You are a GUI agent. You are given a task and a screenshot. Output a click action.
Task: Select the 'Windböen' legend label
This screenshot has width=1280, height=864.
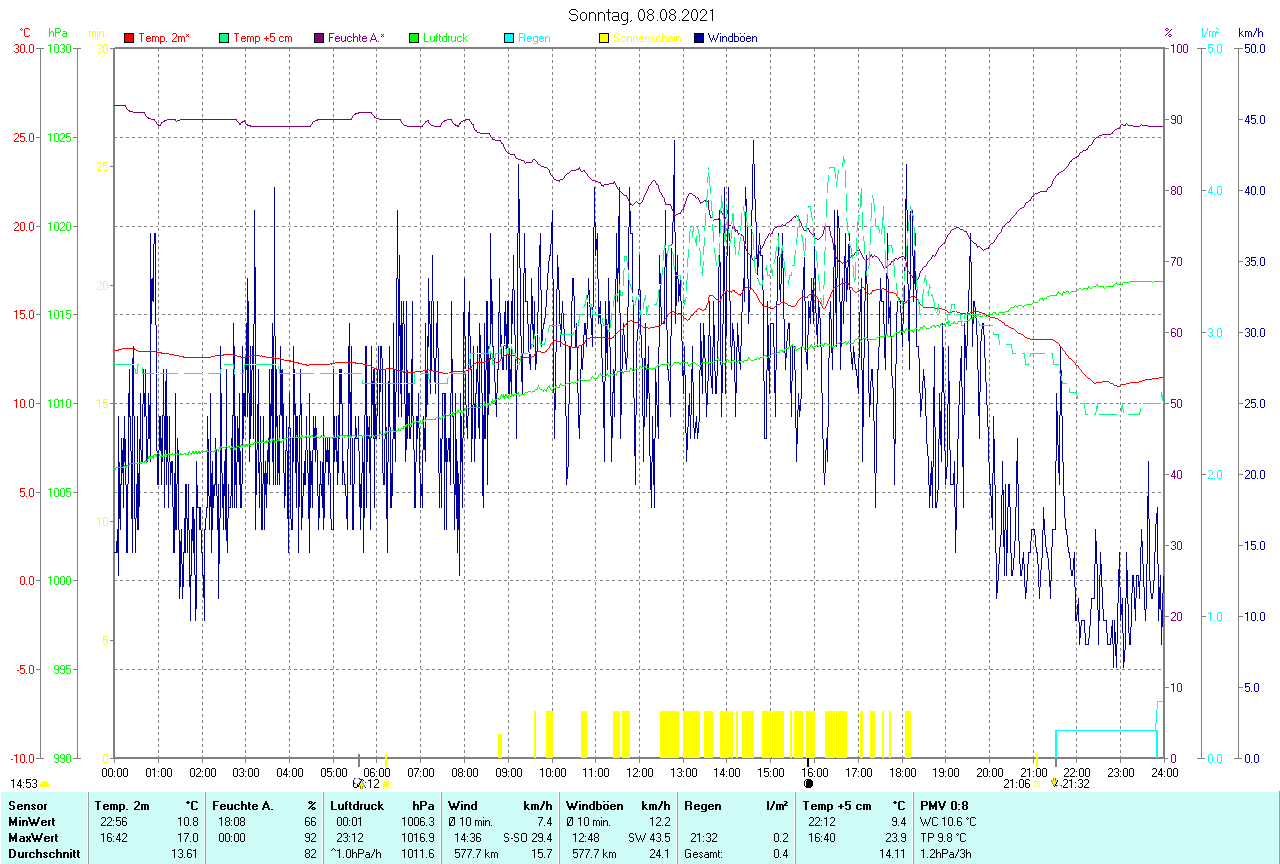tap(733, 38)
